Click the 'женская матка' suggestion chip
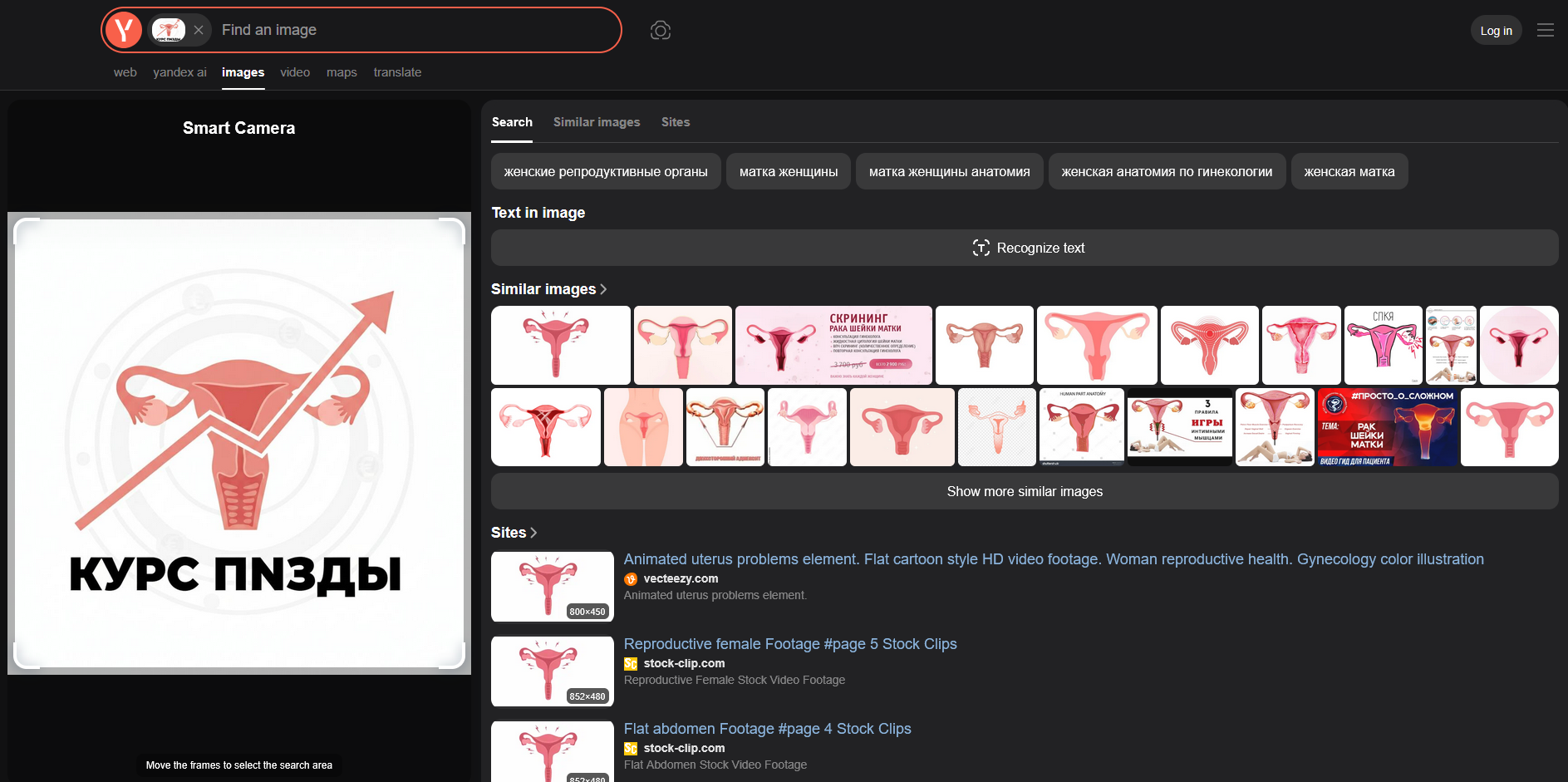1568x782 pixels. pyautogui.click(x=1349, y=171)
